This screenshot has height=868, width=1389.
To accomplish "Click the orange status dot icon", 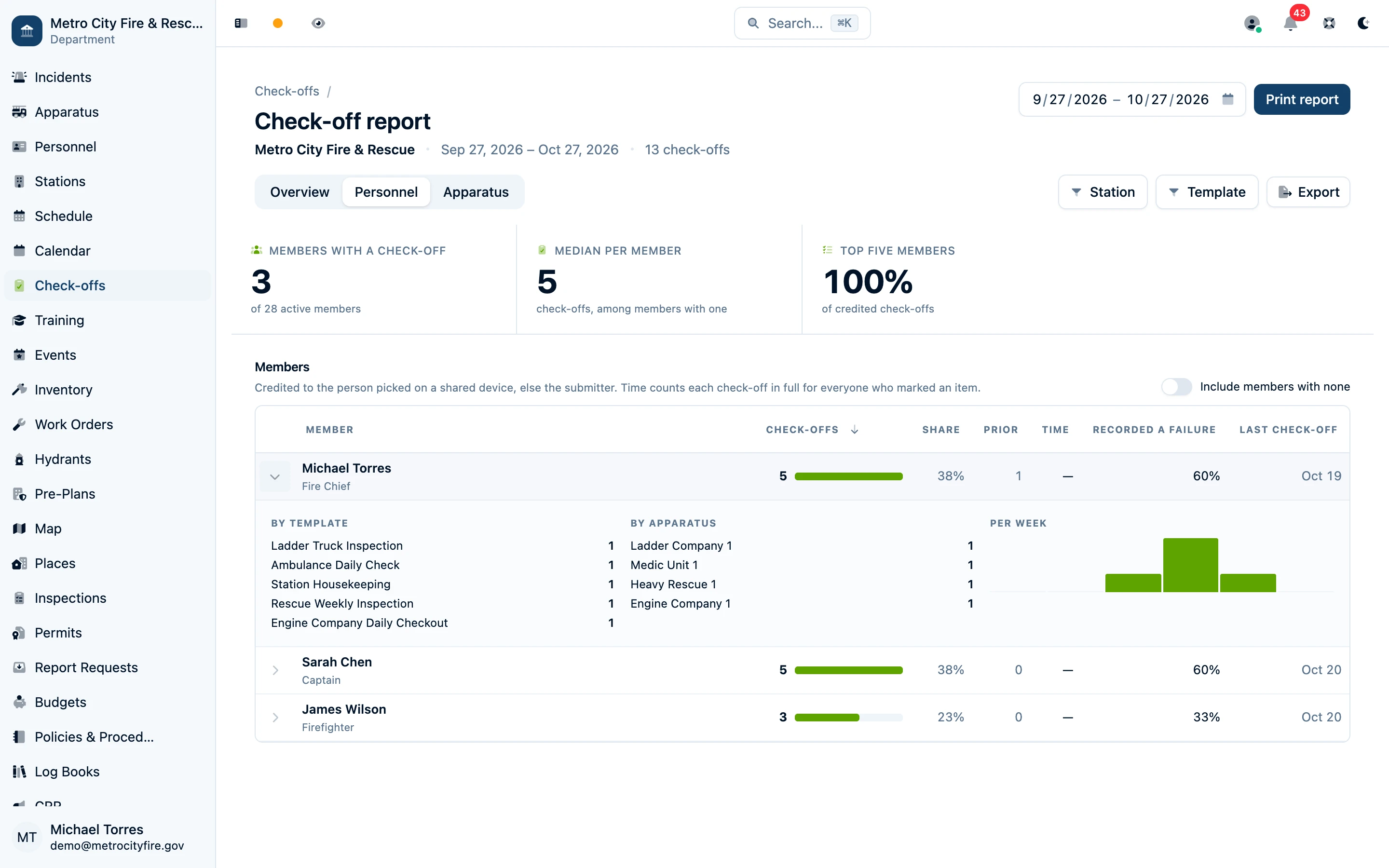I will pyautogui.click(x=278, y=23).
